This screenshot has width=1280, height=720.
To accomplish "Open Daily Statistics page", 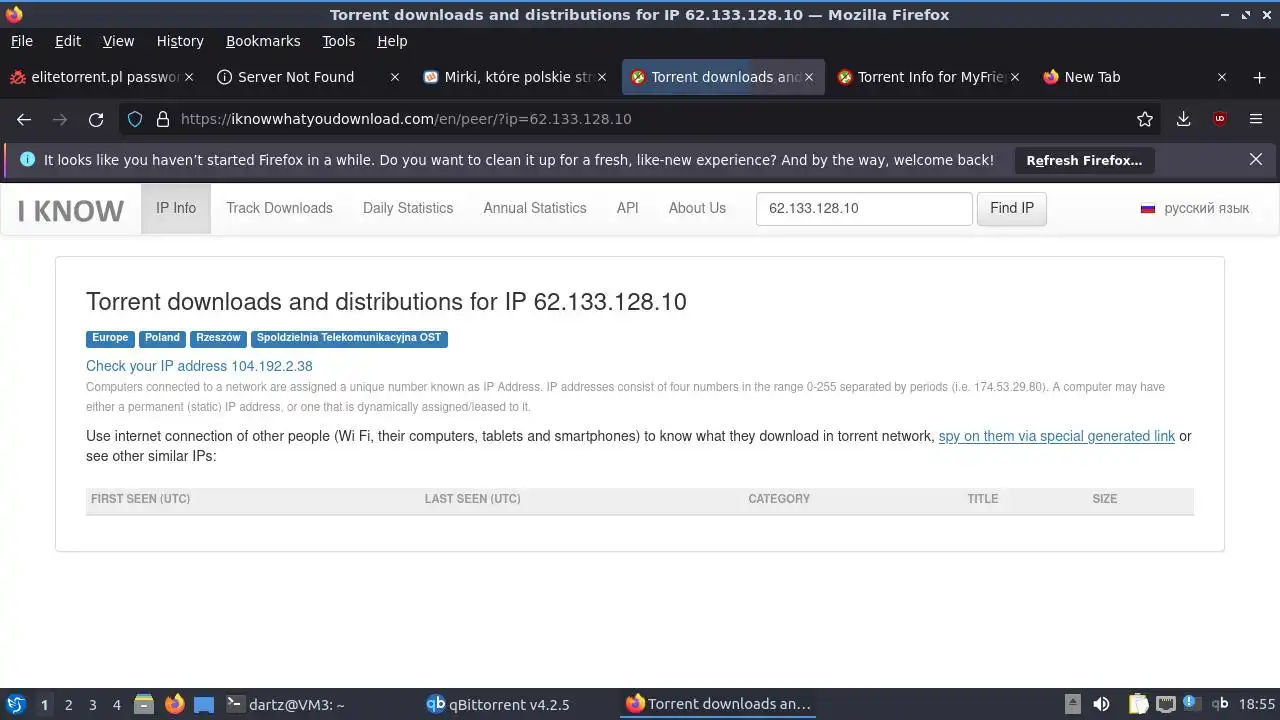I will point(408,208).
